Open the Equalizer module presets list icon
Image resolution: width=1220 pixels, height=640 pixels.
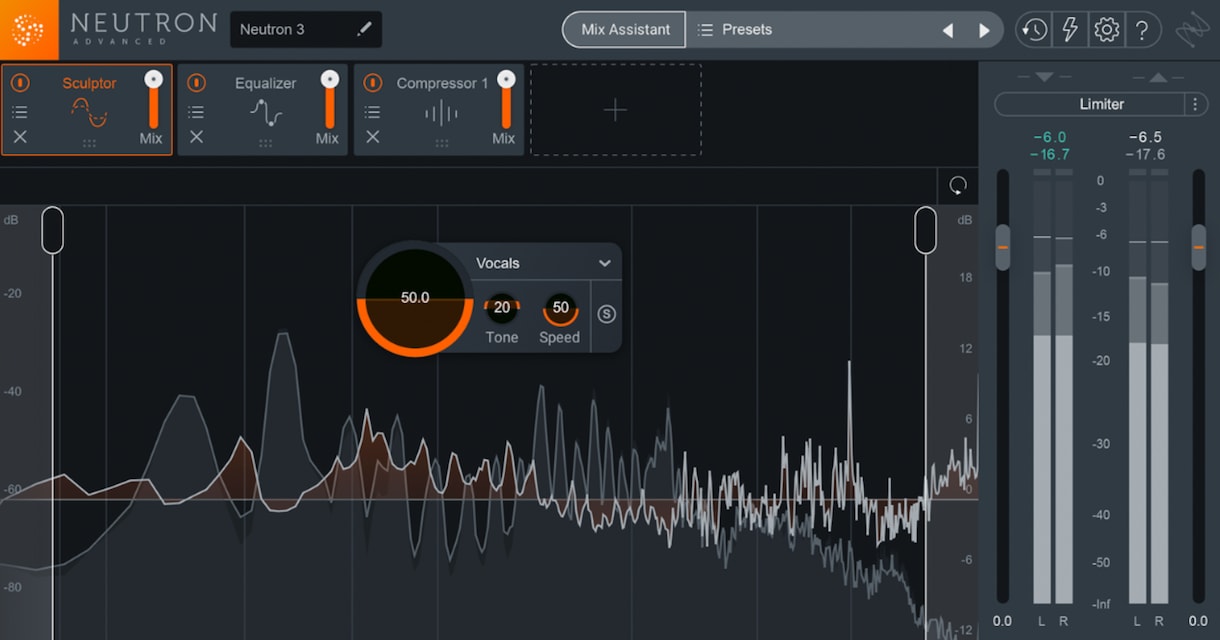pyautogui.click(x=196, y=112)
